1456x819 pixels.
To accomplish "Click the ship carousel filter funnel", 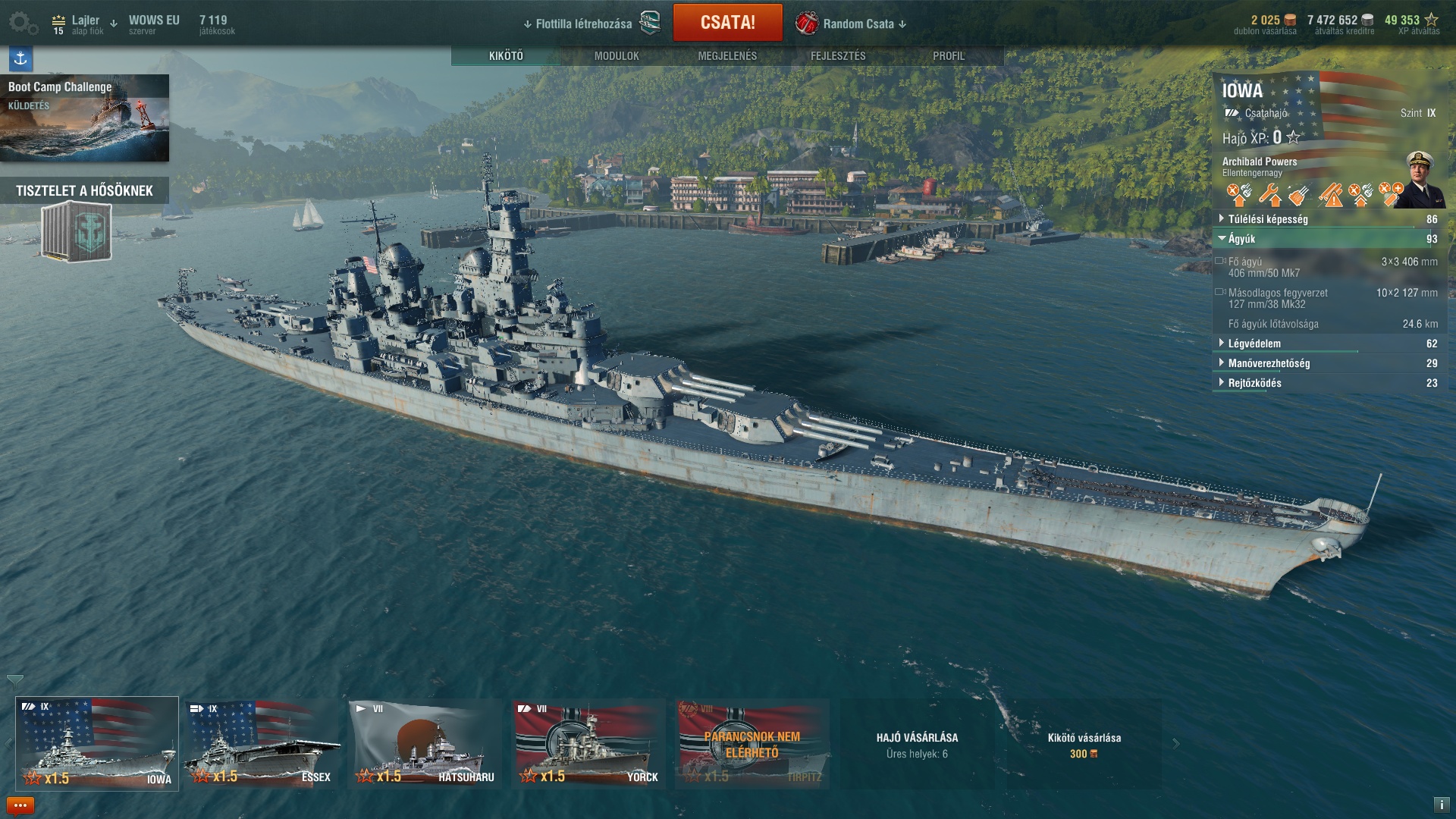I will tap(14, 681).
